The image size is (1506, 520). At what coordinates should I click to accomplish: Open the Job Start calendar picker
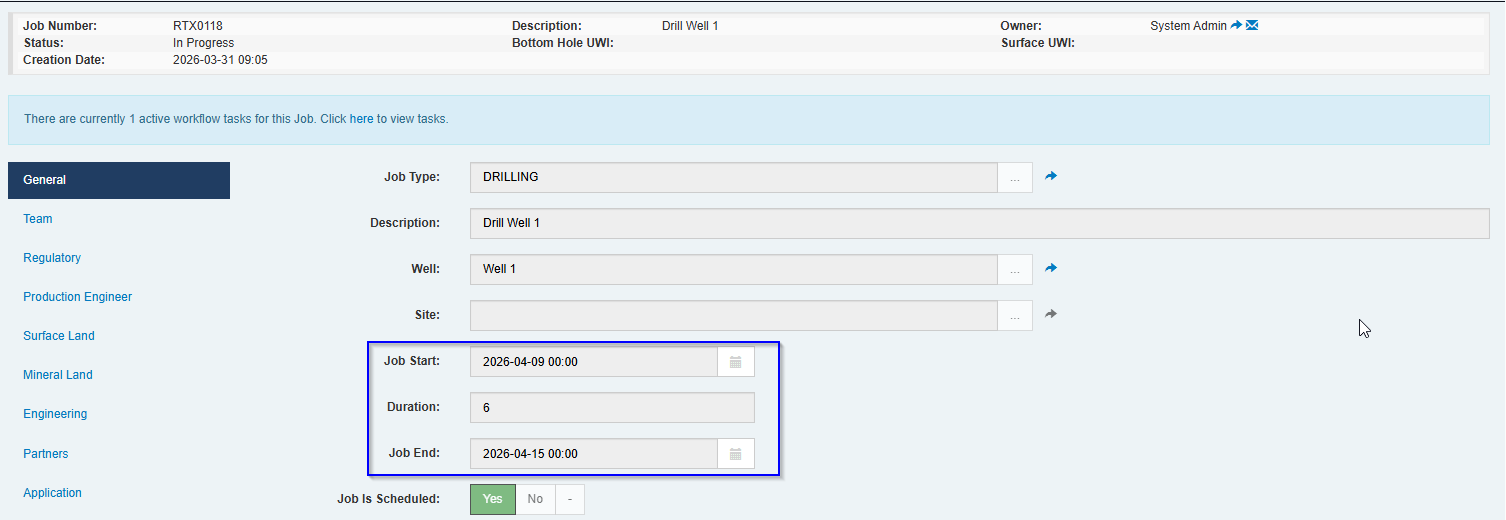(735, 362)
